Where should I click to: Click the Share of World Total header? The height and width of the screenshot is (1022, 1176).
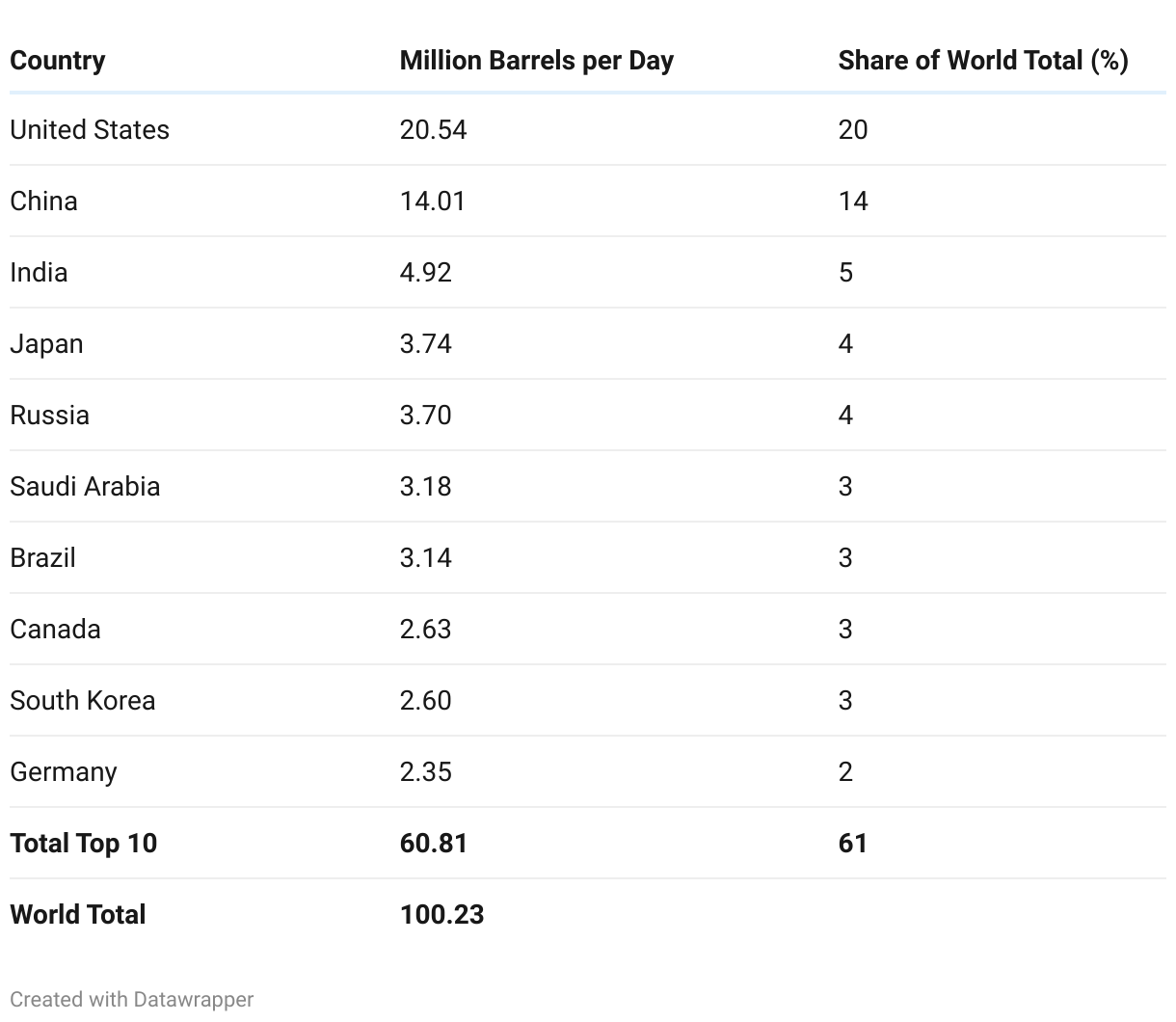coord(982,60)
